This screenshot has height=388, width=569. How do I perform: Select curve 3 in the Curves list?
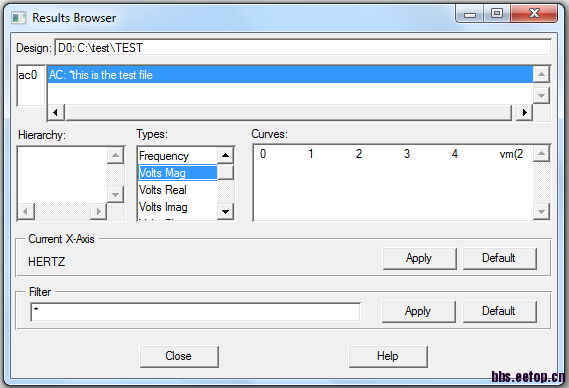coord(407,154)
